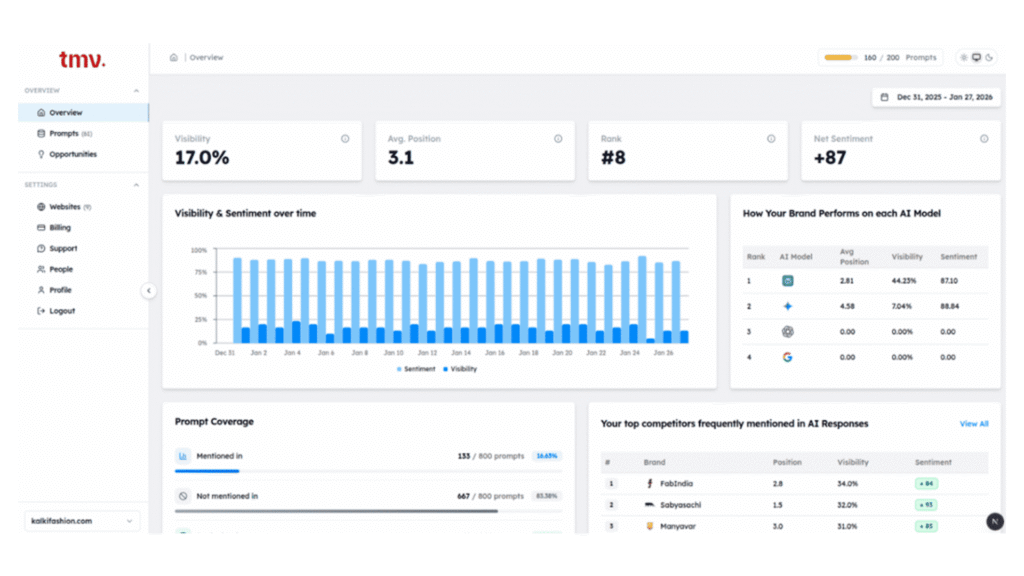Click the Opportunities lightbulb icon
The height and width of the screenshot is (576, 1024).
click(x=41, y=154)
